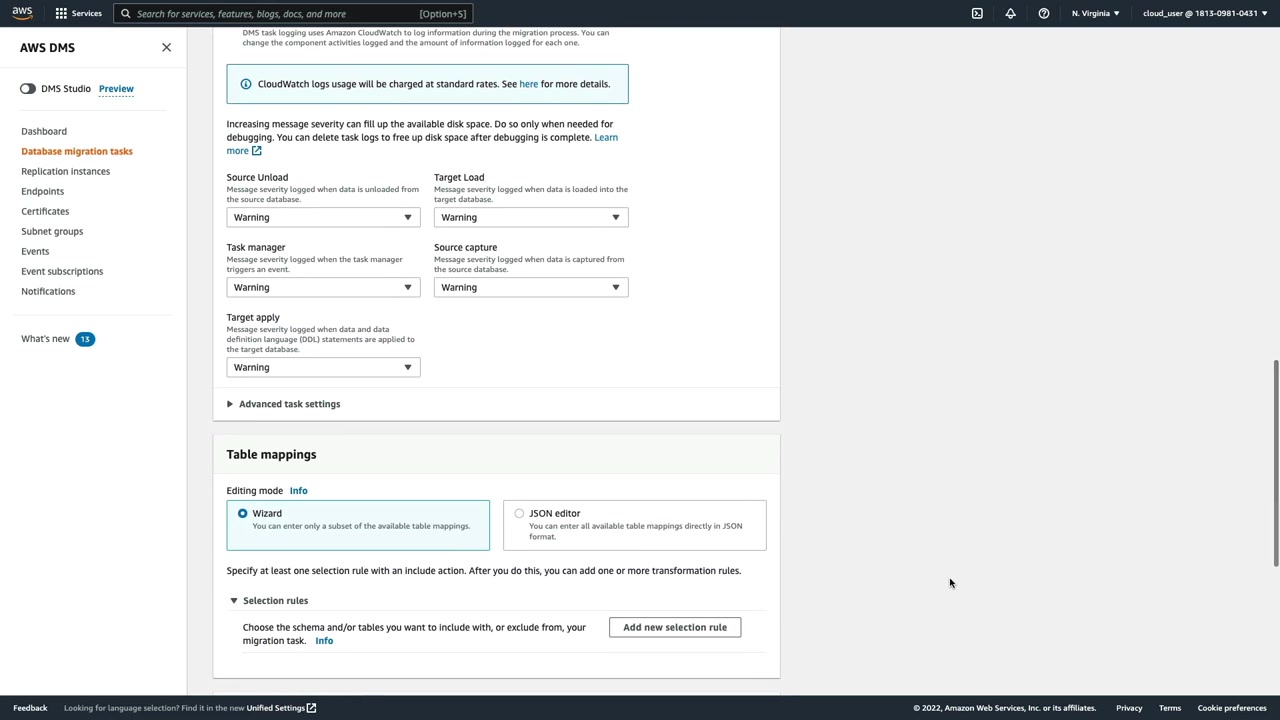This screenshot has height=720, width=1280.
Task: Select the JSON editor editing mode
Action: click(635, 525)
